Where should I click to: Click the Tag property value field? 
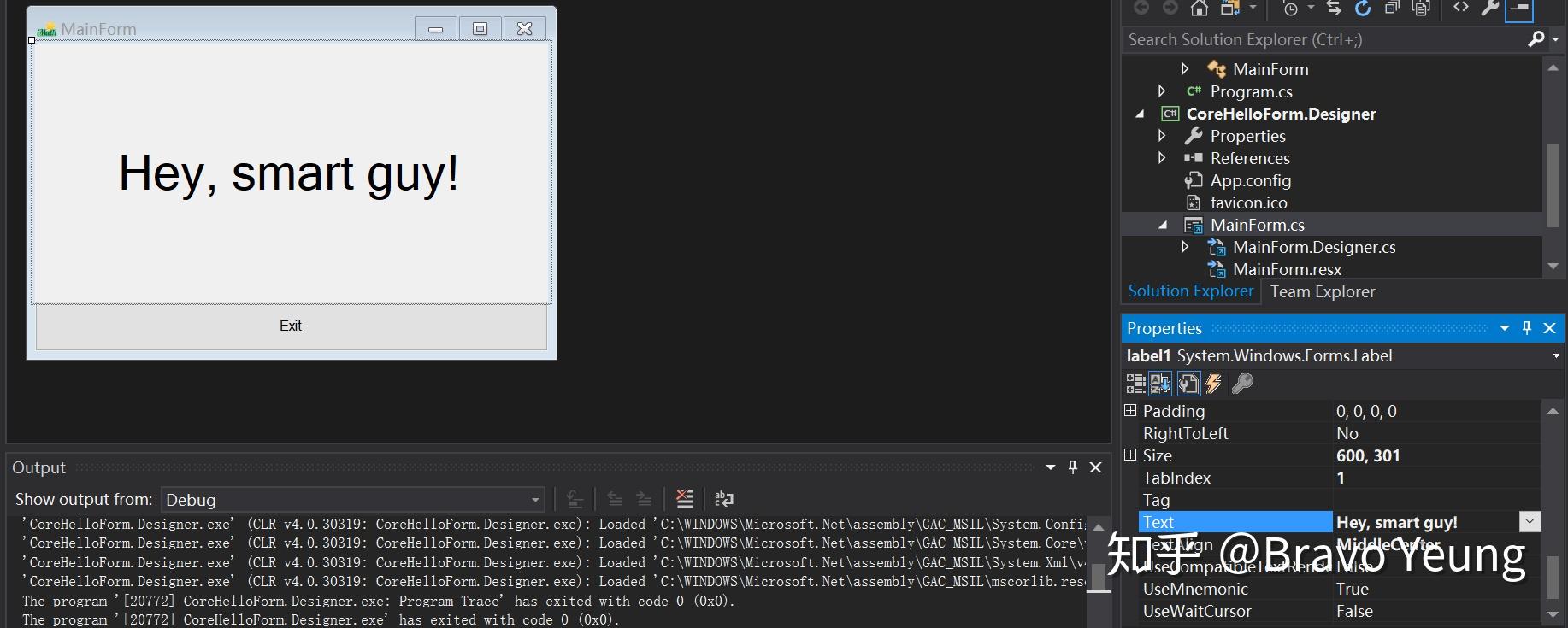click(x=1436, y=500)
